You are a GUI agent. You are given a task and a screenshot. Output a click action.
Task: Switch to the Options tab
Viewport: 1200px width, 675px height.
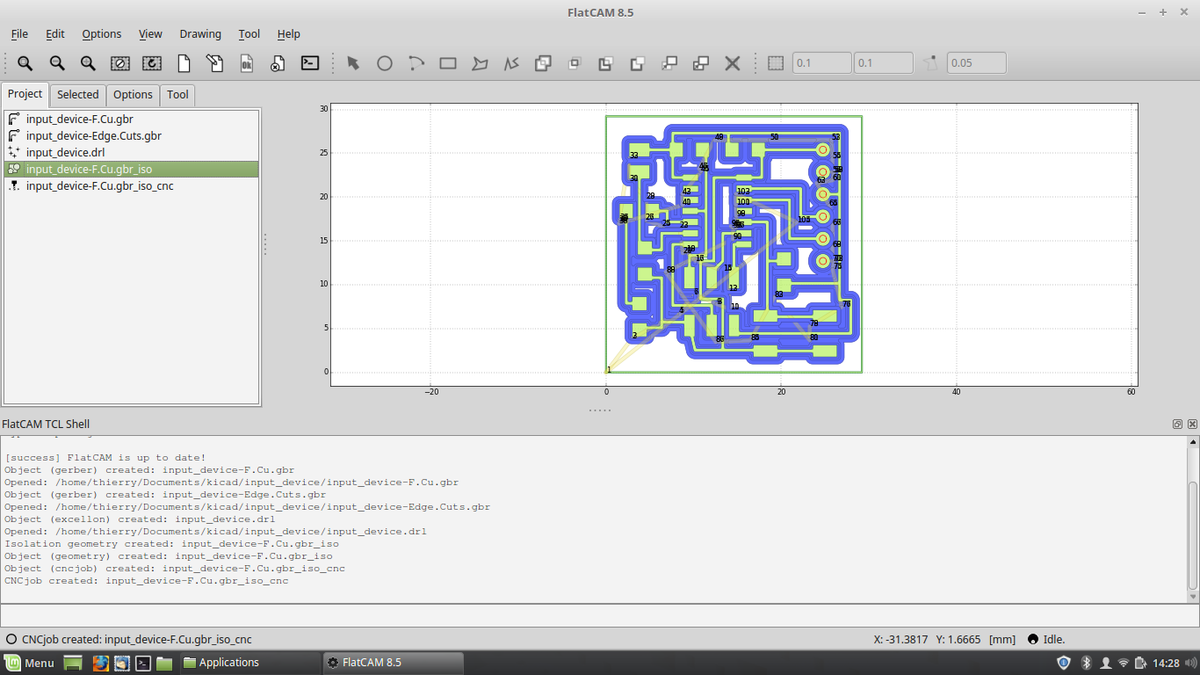(133, 95)
